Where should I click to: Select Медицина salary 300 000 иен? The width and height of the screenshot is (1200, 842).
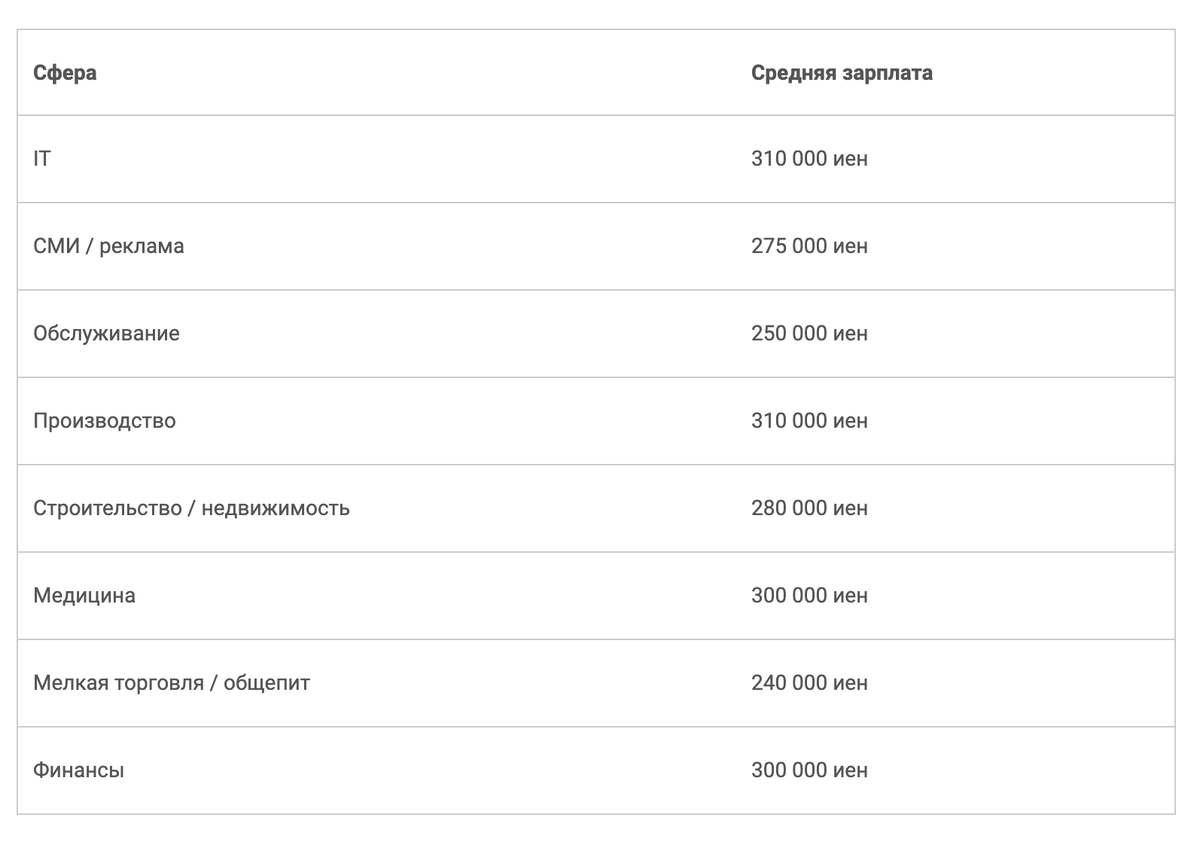pos(809,596)
